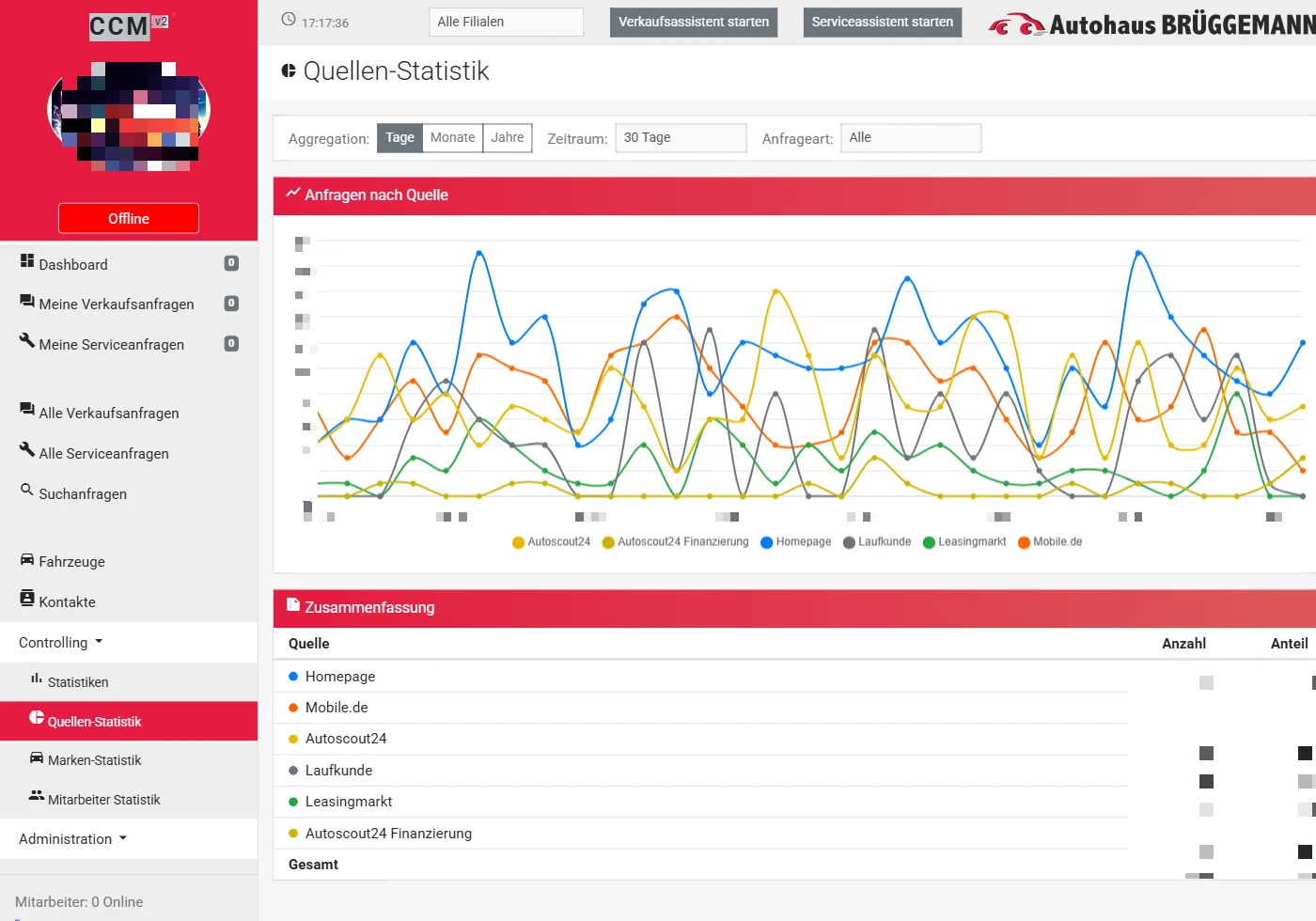Click the Dashboard counter badge
This screenshot has width=1316, height=921.
[x=231, y=263]
